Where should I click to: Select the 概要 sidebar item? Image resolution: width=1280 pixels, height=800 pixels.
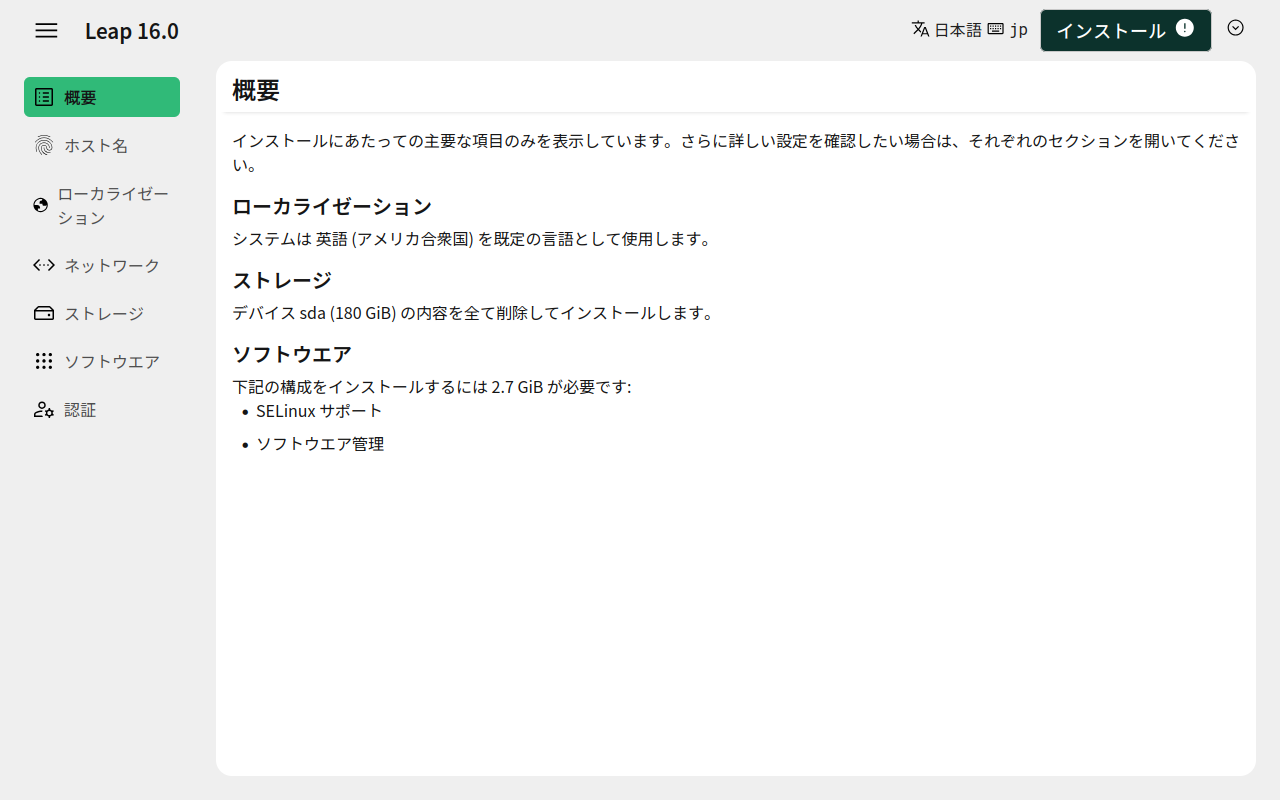click(102, 97)
